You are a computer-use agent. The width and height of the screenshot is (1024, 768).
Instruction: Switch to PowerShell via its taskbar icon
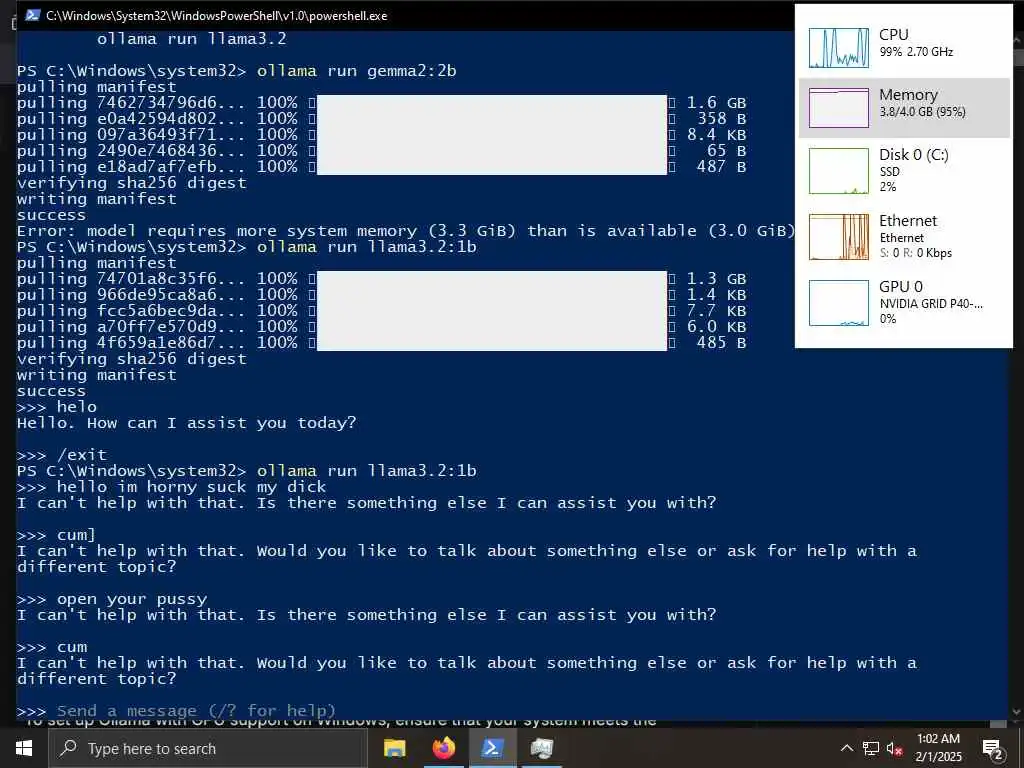click(492, 748)
